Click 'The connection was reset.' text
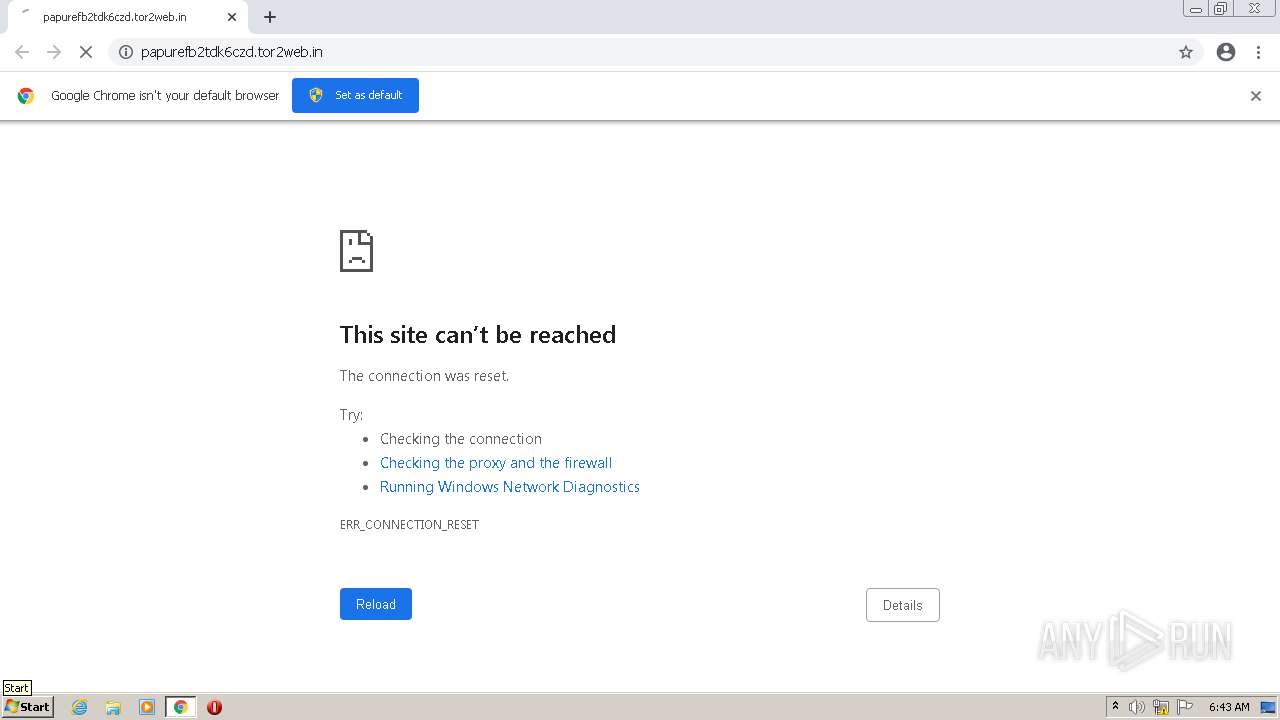The image size is (1280, 720). tap(424, 376)
